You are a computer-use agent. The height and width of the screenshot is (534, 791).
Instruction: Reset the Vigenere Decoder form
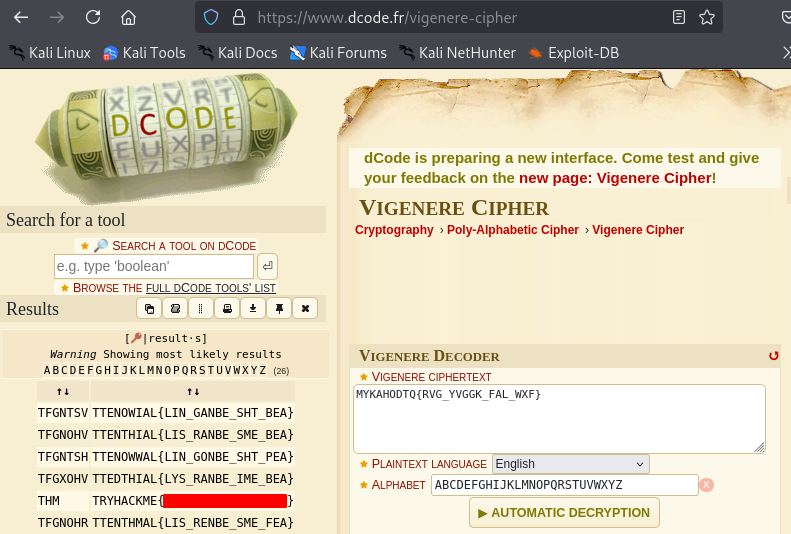[773, 355]
